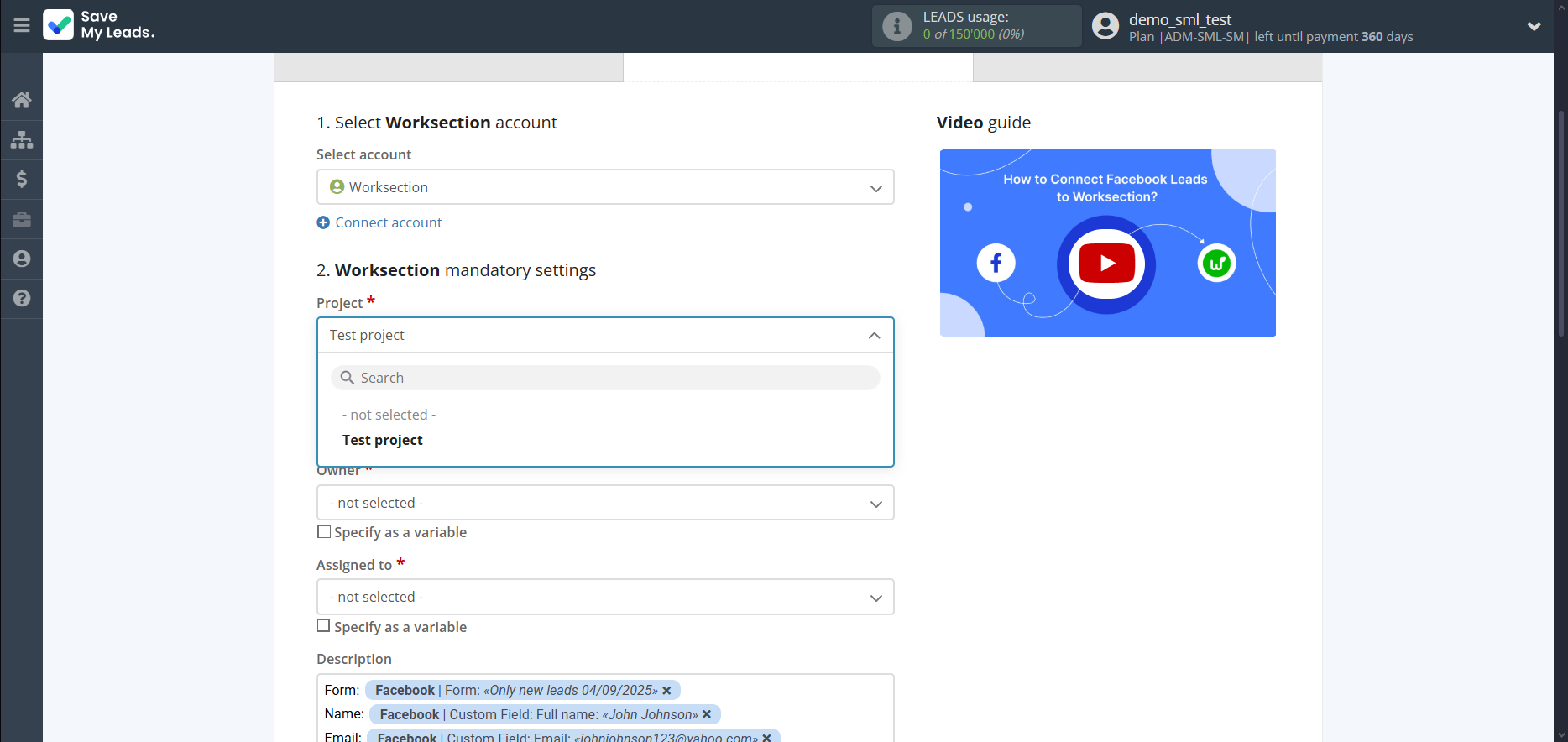Open billing dollar sign sidebar icon

[22, 179]
